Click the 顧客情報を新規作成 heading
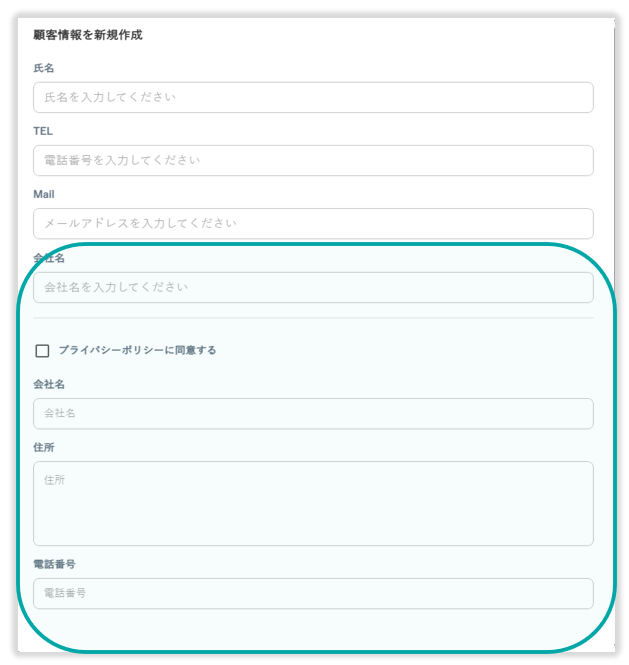This screenshot has width=629, height=665. [x=88, y=35]
